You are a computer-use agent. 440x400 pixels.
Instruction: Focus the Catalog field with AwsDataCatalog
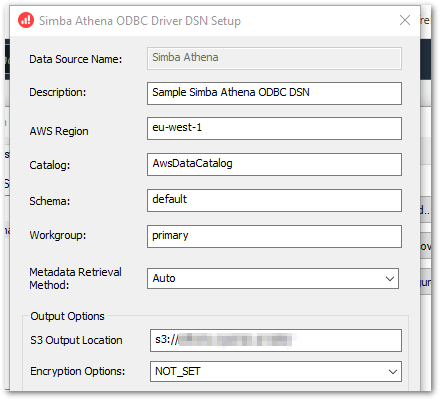click(x=274, y=164)
